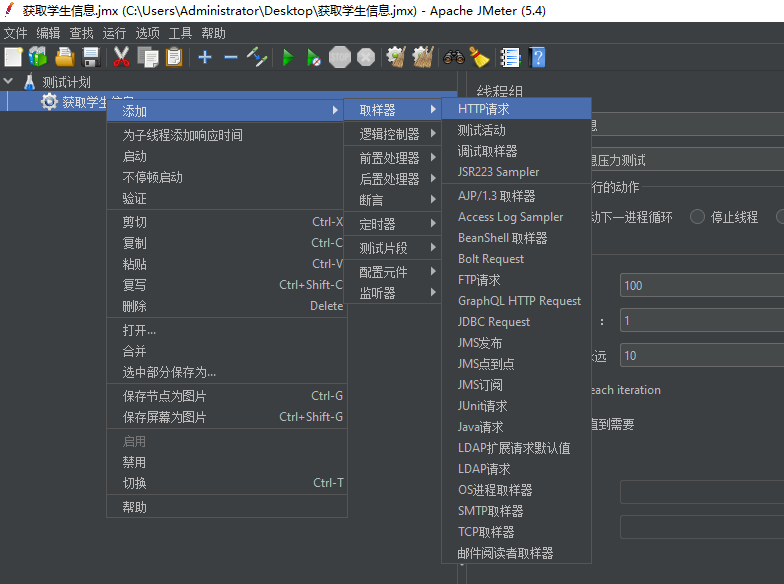Expand the 后置处理器 submenu
Viewport: 784px width, 584px height.
392,178
